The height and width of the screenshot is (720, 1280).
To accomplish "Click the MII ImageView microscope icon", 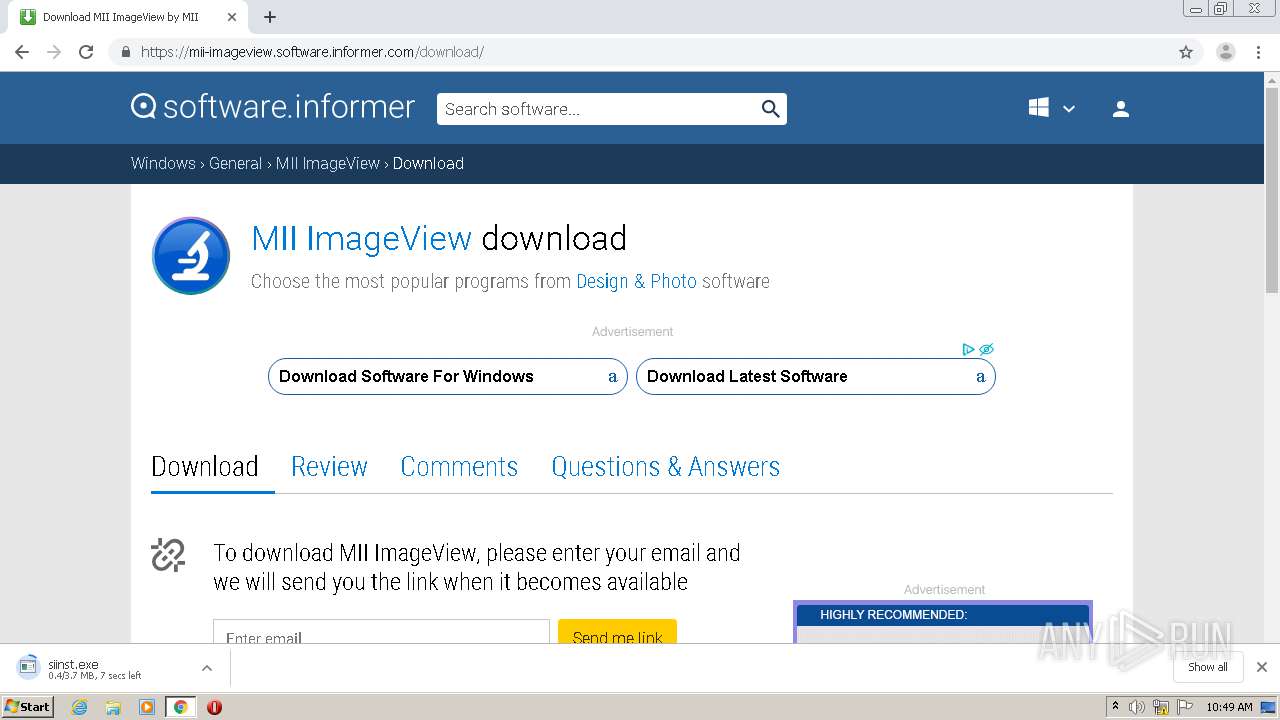I will (191, 256).
